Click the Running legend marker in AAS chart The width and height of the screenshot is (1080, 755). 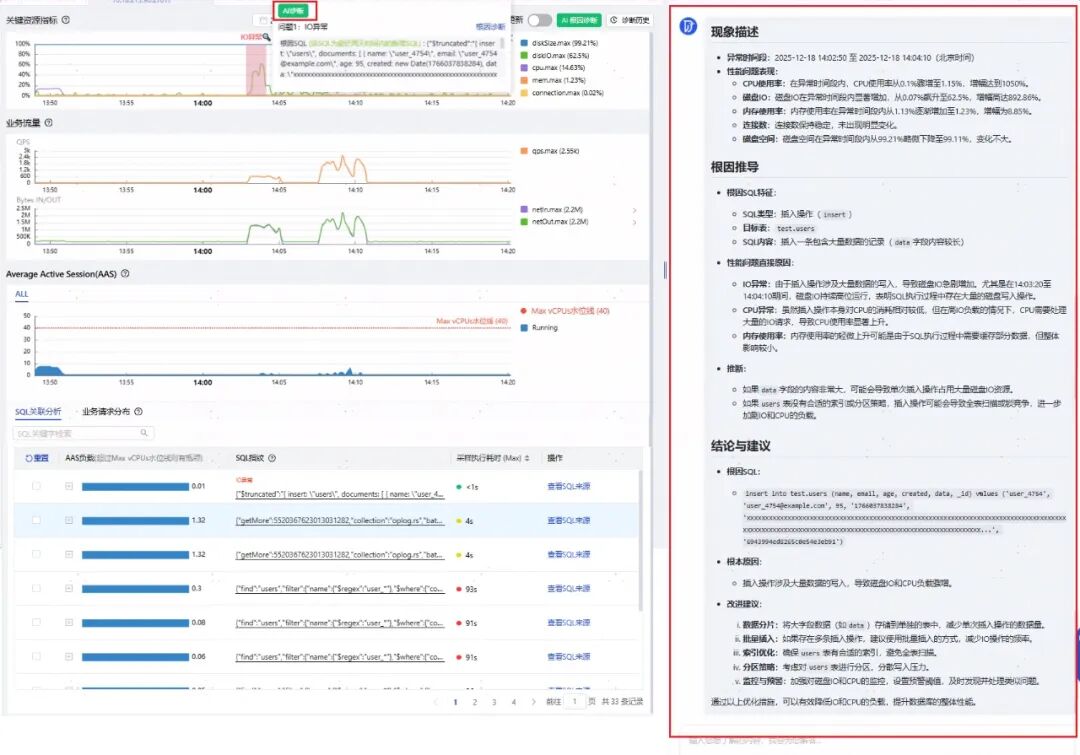(x=524, y=328)
